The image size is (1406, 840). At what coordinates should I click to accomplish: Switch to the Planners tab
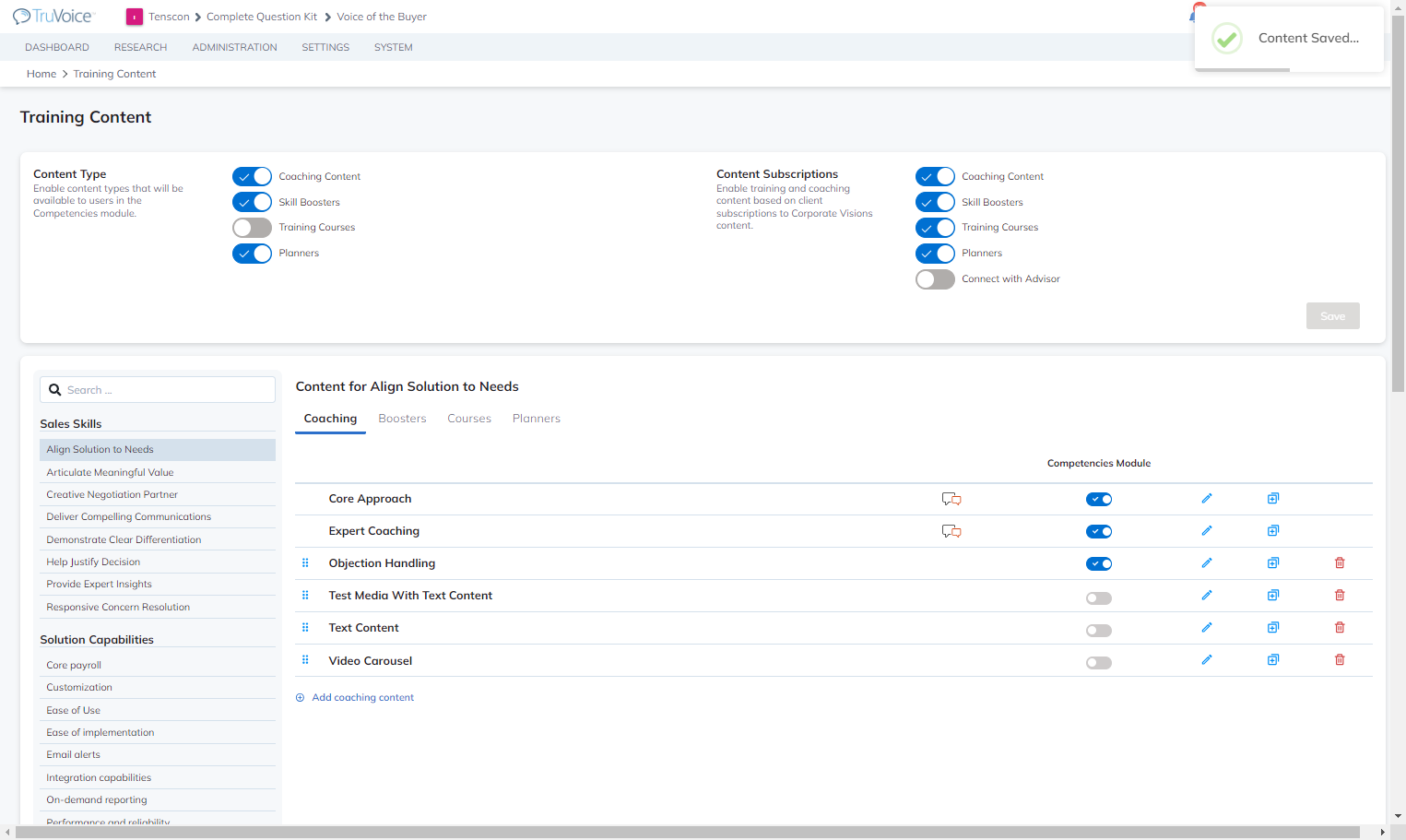(x=537, y=419)
